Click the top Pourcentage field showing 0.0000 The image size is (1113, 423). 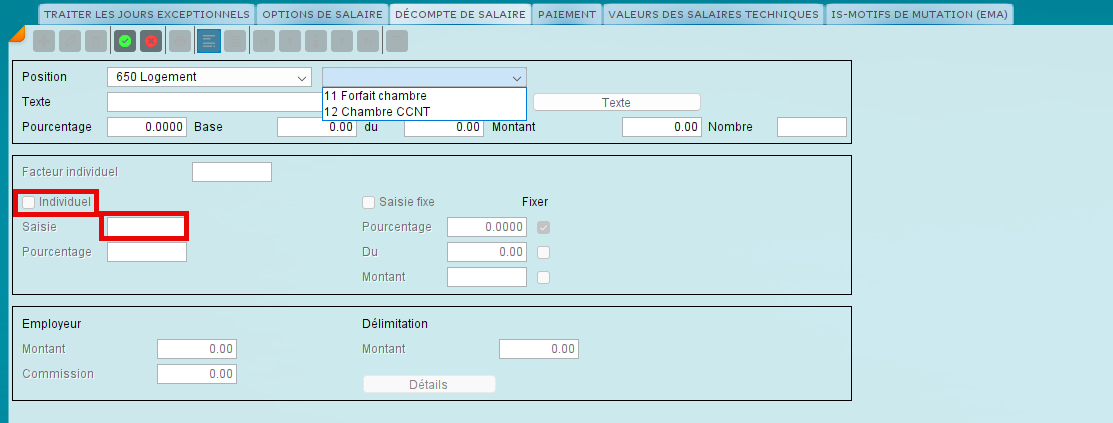(147, 127)
